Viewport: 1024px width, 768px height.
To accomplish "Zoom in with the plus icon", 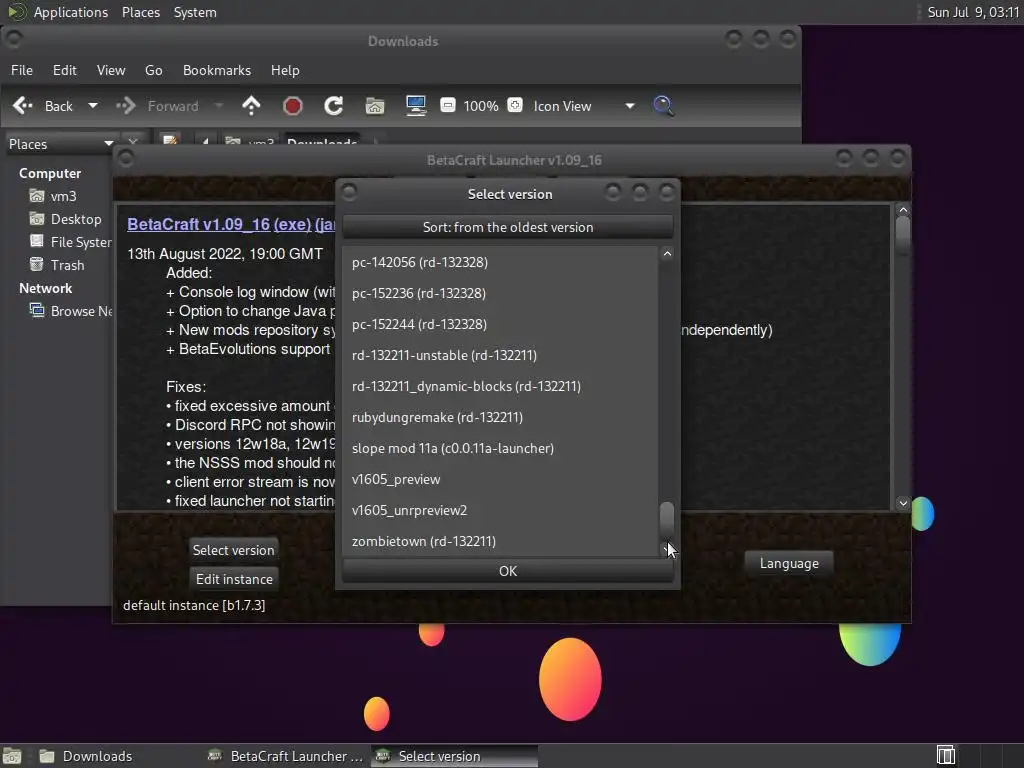I will (x=515, y=105).
